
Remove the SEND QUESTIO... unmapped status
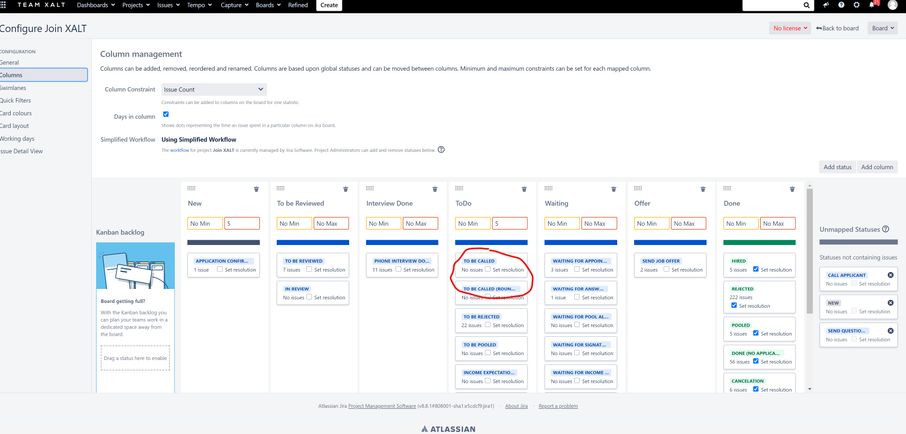(890, 331)
